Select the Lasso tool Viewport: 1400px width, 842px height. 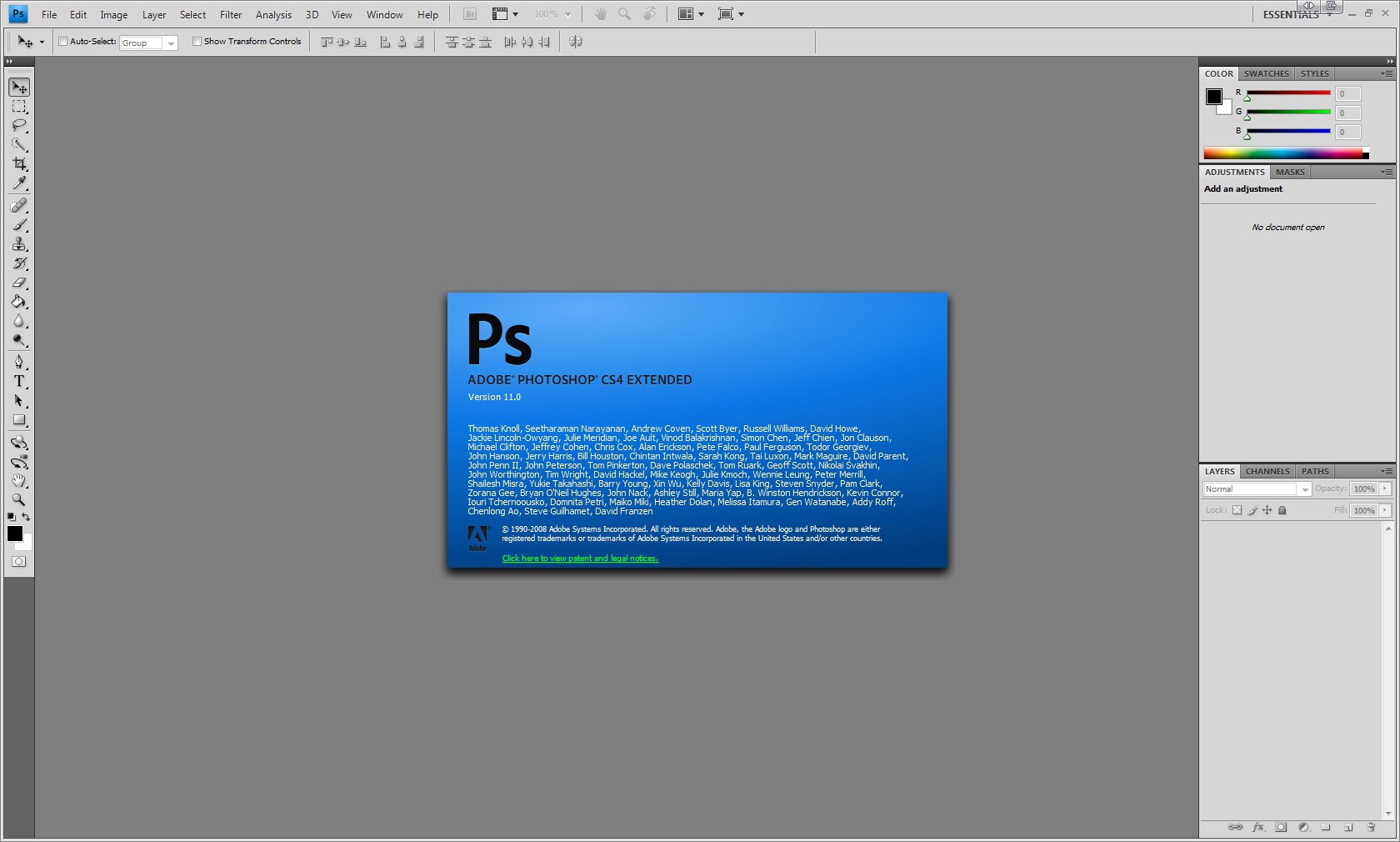pyautogui.click(x=19, y=126)
